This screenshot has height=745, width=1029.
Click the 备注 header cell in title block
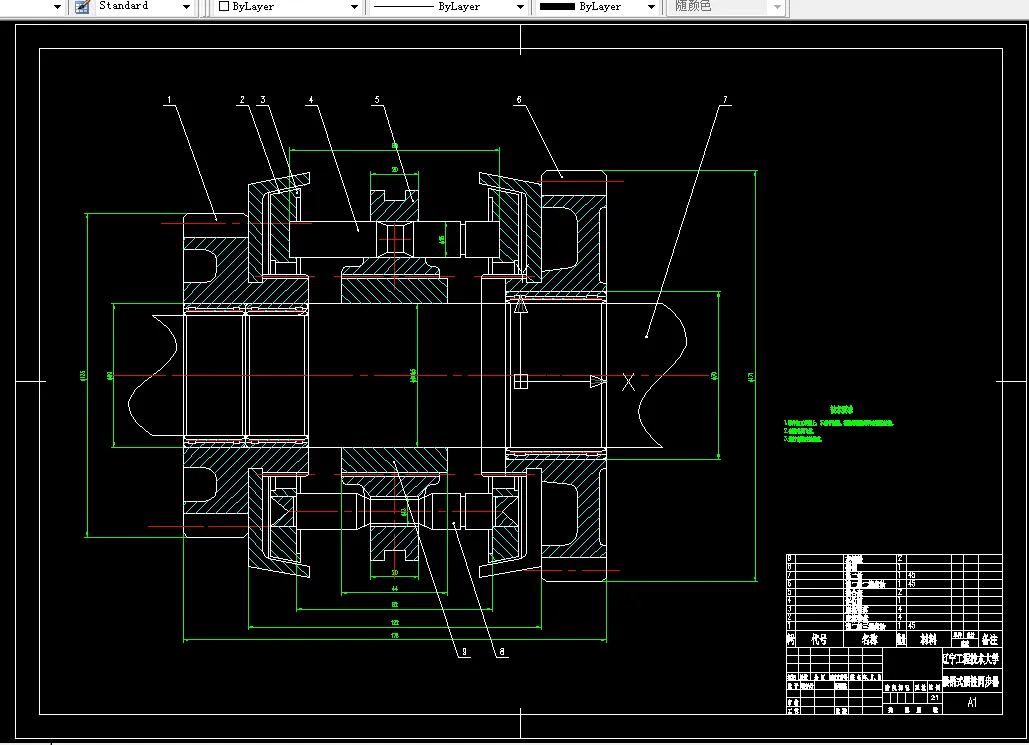pos(990,639)
